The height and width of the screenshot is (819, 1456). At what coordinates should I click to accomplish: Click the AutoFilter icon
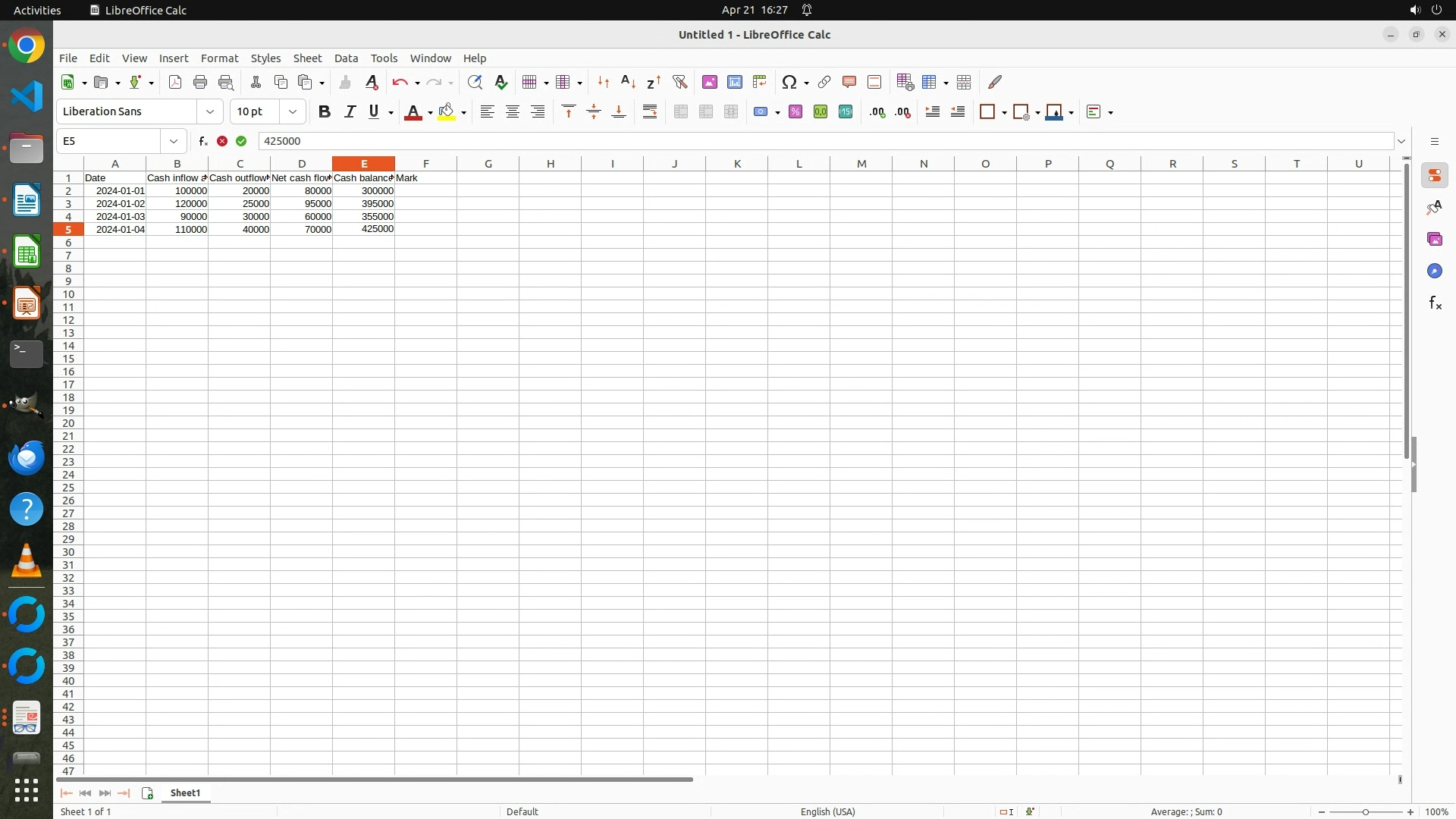[679, 82]
